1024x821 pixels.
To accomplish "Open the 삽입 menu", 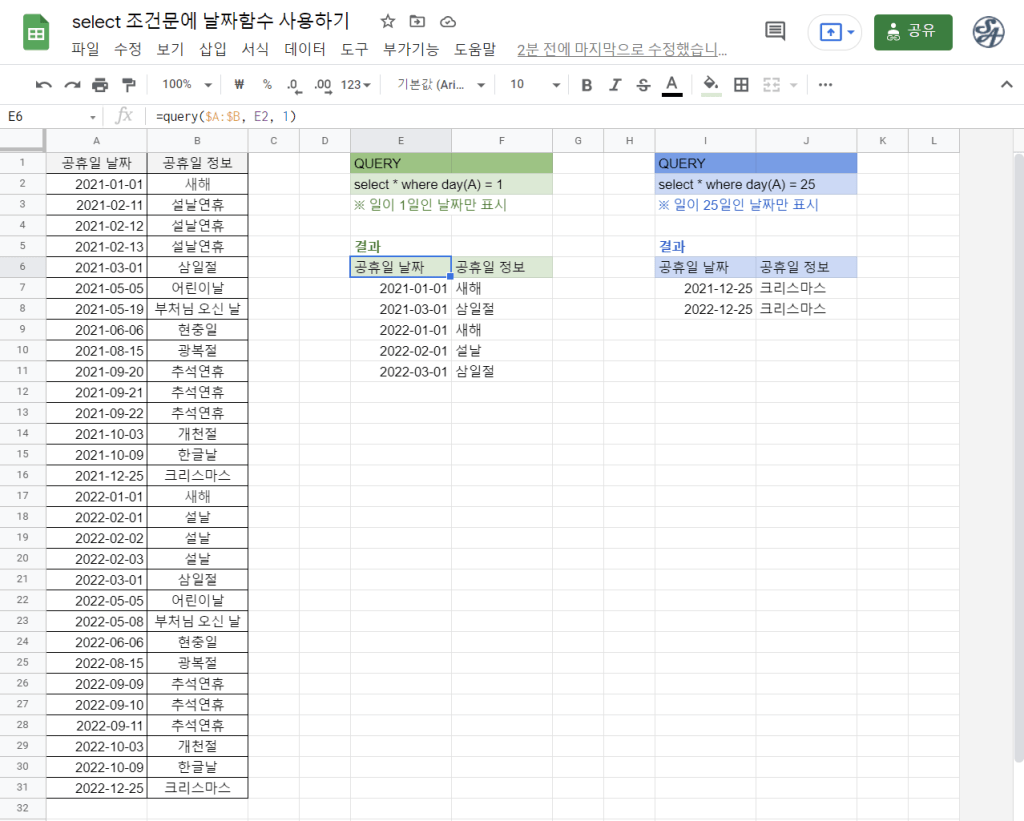I will pos(213,49).
